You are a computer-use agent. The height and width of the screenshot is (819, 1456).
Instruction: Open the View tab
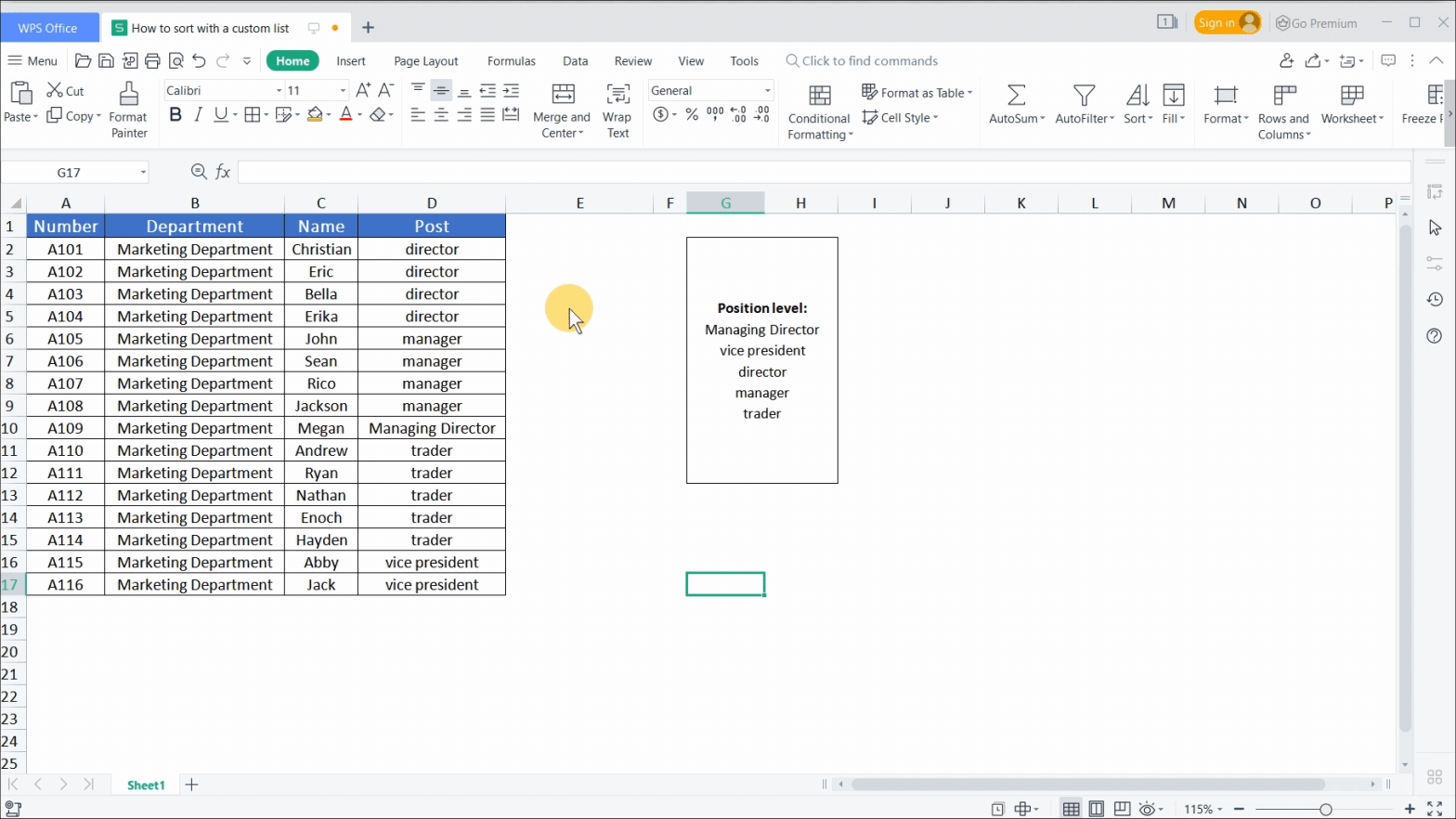coord(691,61)
